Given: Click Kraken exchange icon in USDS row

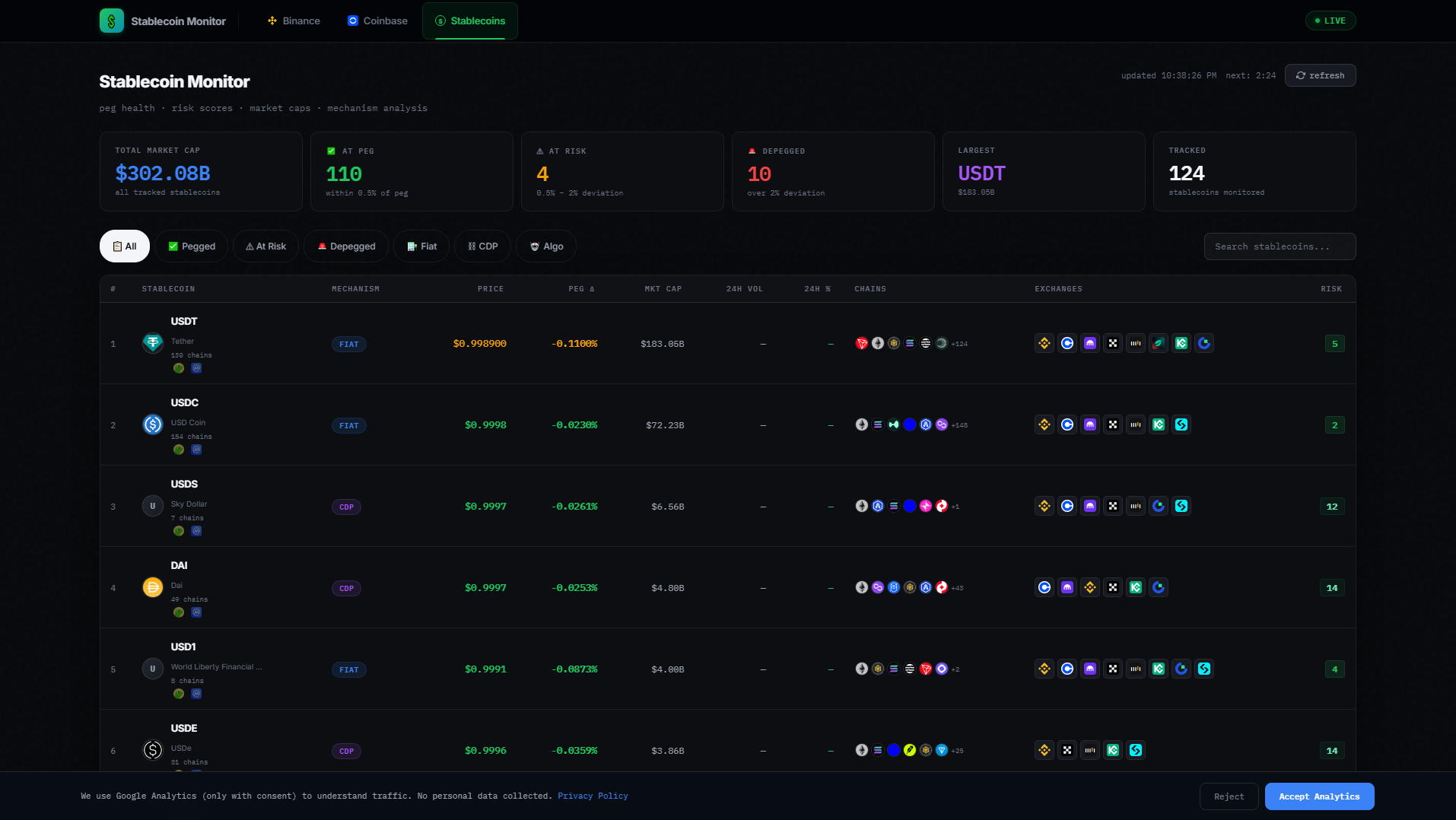Looking at the screenshot, I should [1090, 506].
